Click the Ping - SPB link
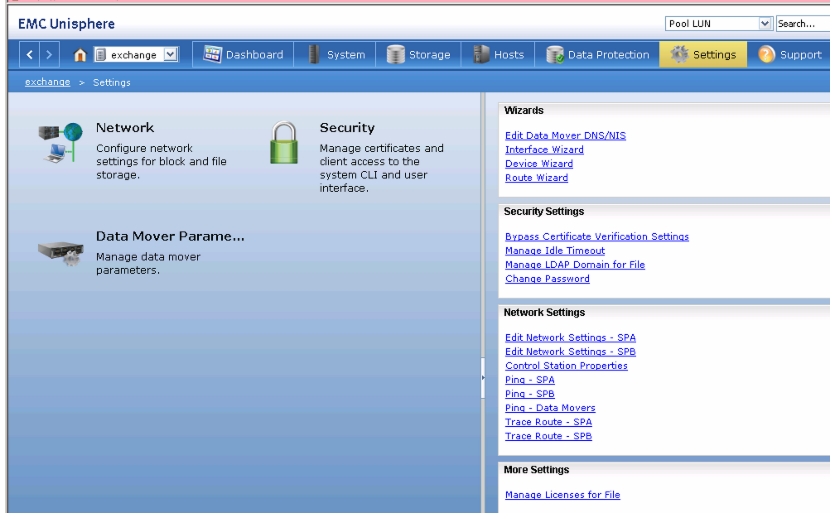The width and height of the screenshot is (837, 519). pyautogui.click(x=530, y=394)
